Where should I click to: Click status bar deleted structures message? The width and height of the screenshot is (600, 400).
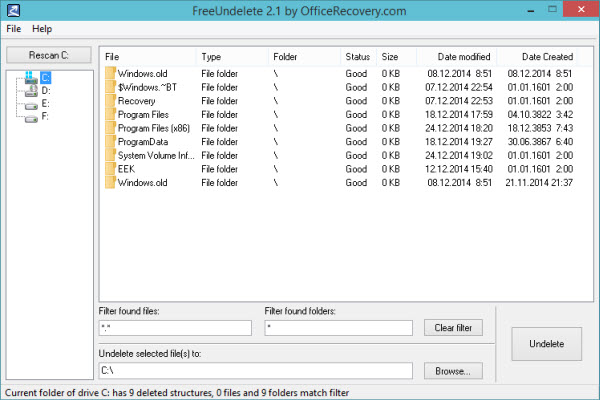click(177, 393)
